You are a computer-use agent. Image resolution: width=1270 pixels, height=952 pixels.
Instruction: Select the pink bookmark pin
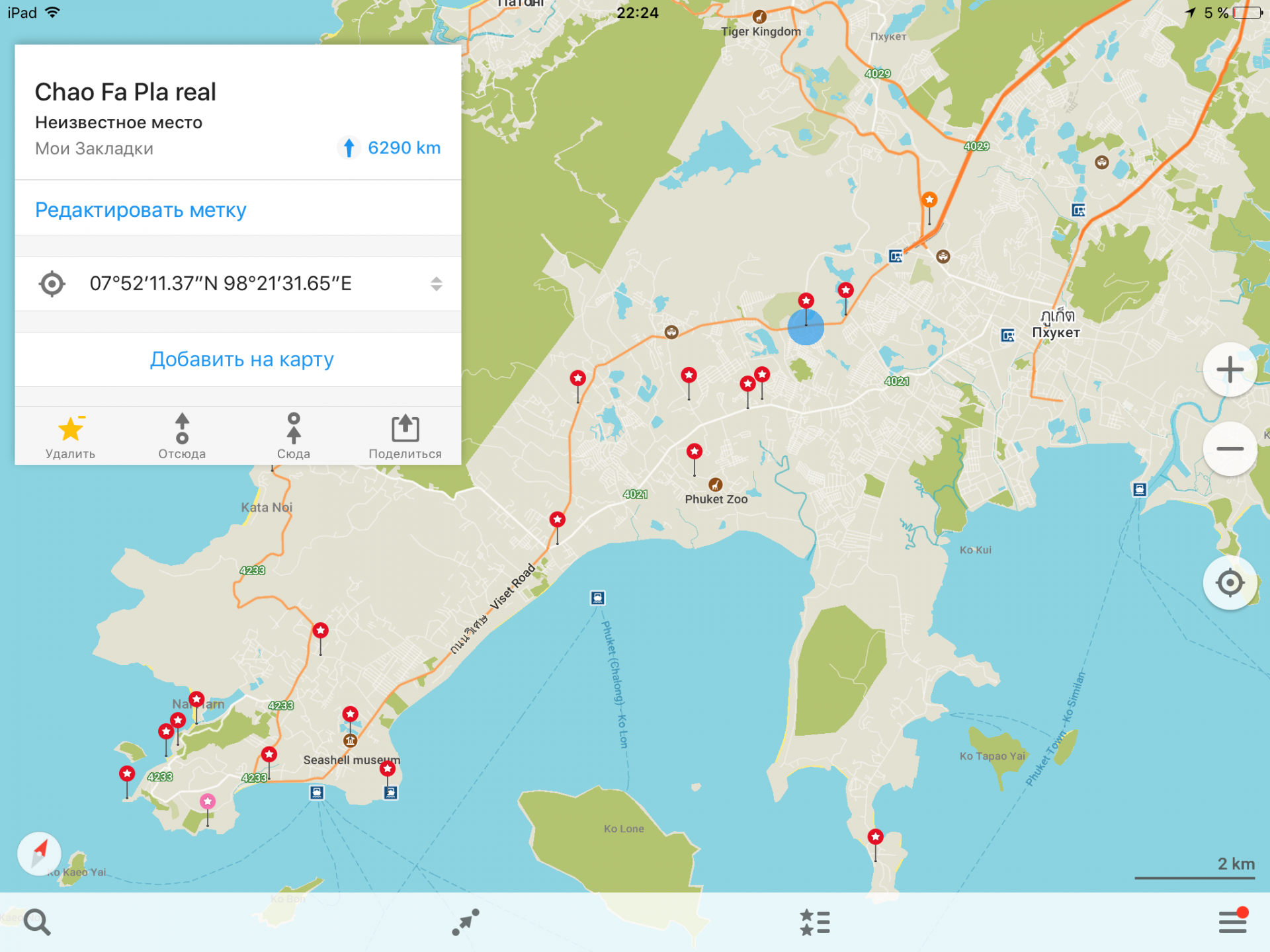pyautogui.click(x=208, y=802)
